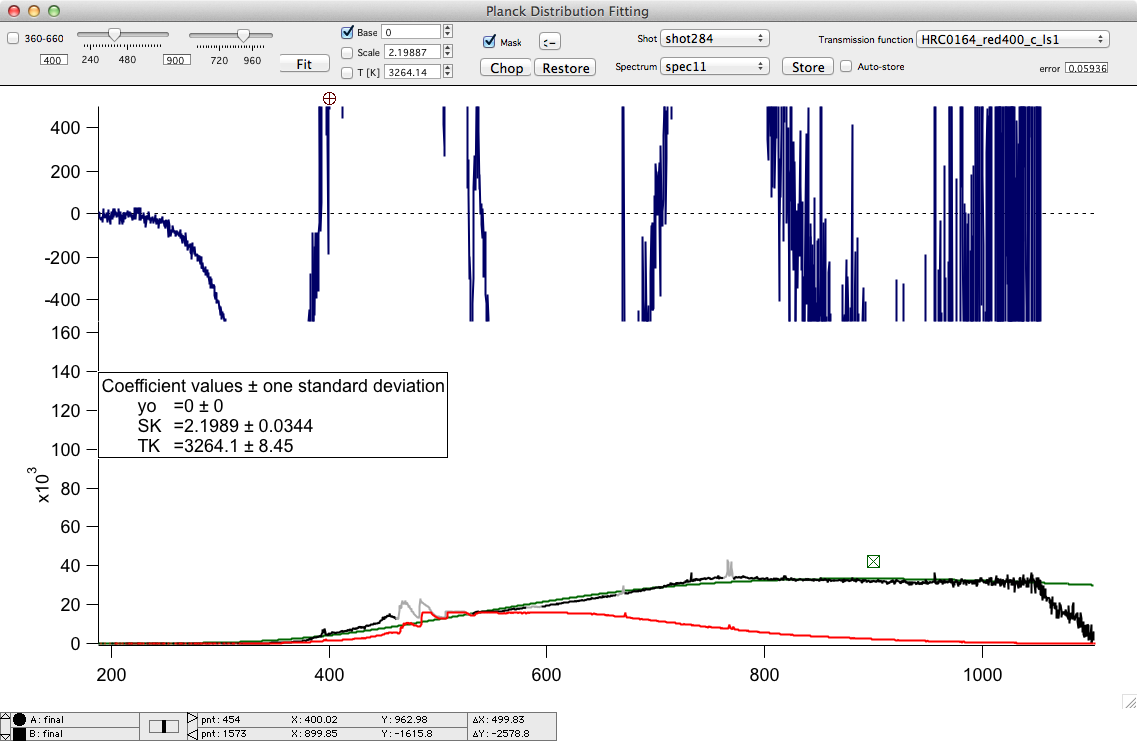Click the 'pnt: 1573' cursor readout

coord(223,734)
